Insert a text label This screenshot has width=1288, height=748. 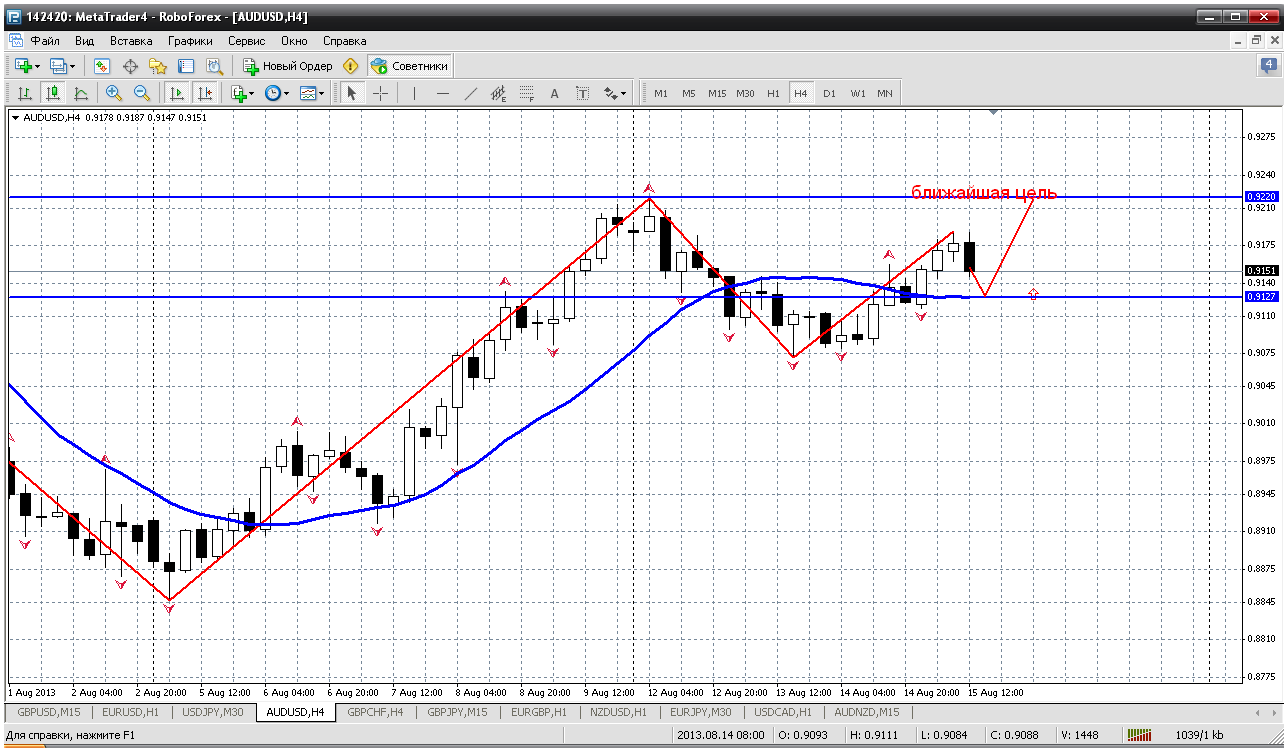point(583,93)
